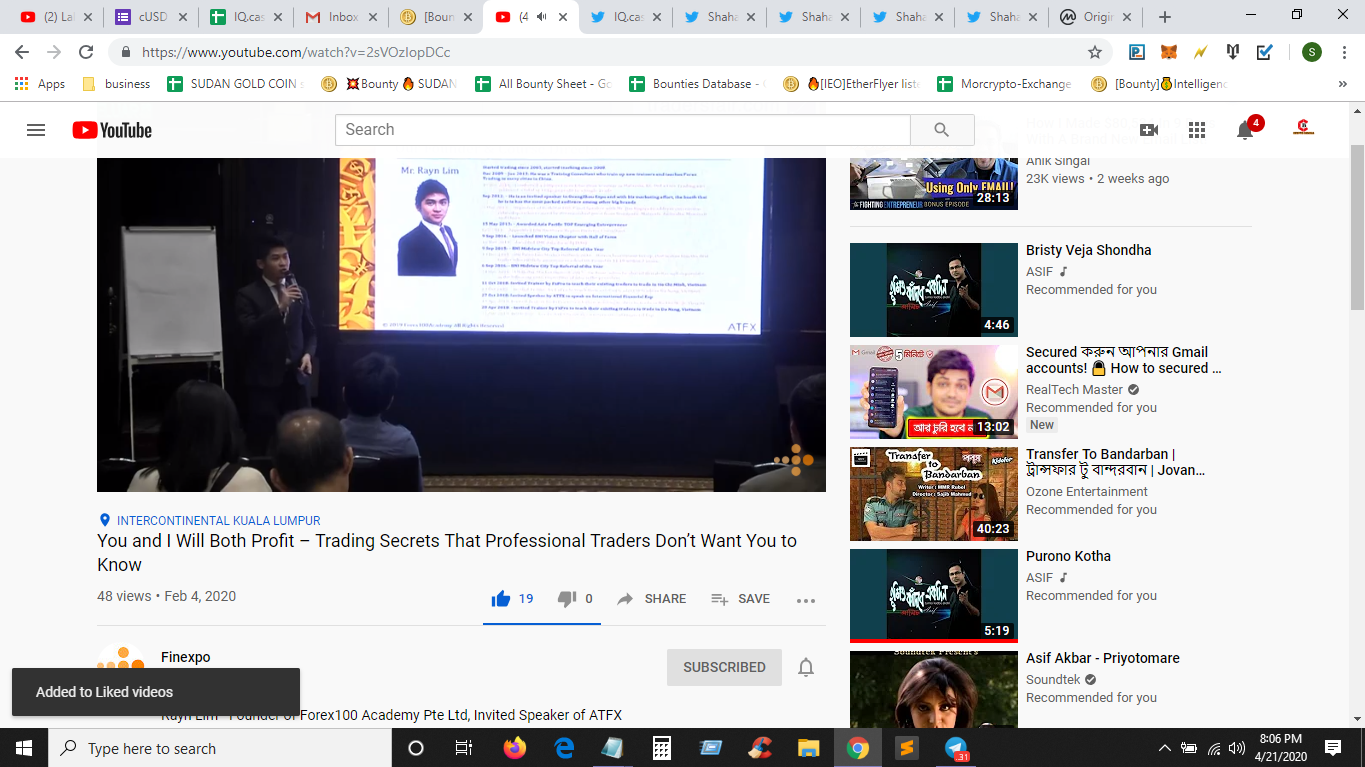Open the create video camera icon

[1149, 130]
